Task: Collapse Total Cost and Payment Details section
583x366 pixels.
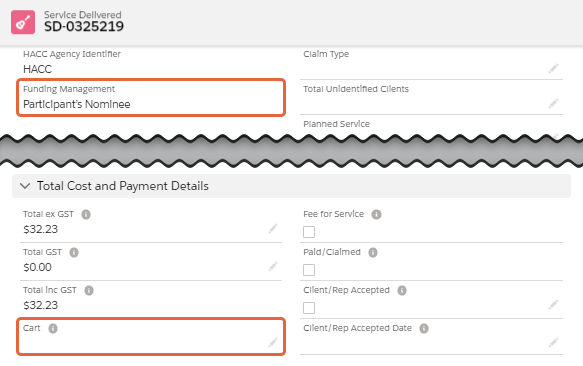Action: [x=25, y=186]
